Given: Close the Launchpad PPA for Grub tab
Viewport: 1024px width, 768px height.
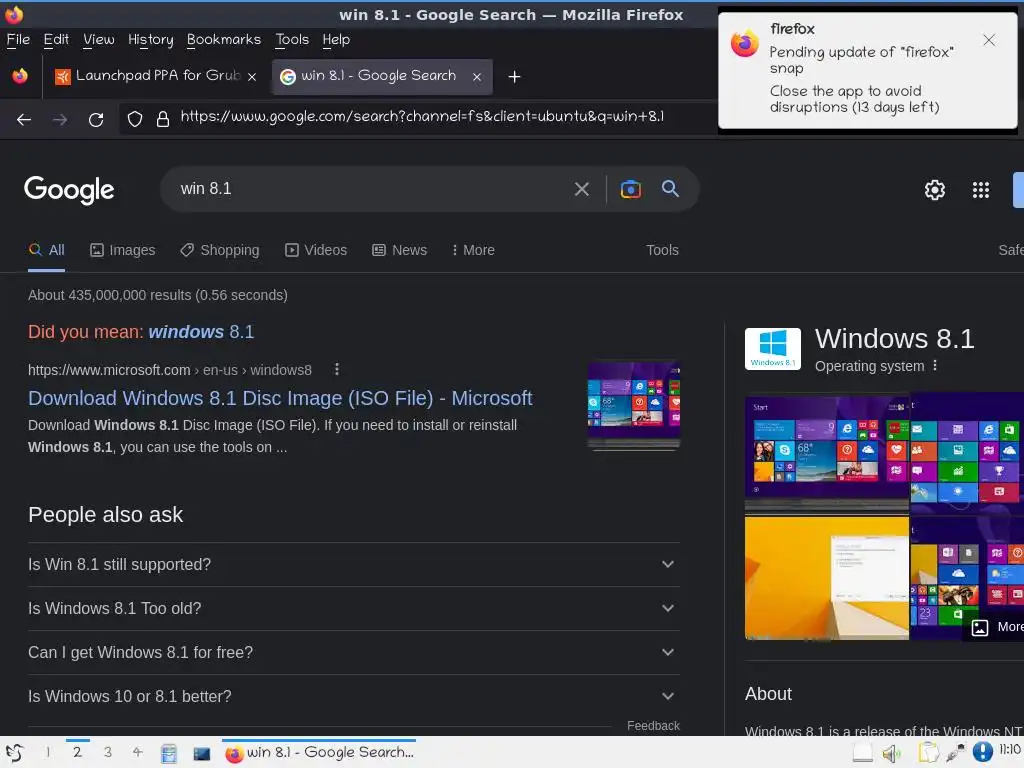Looking at the screenshot, I should [x=252, y=77].
